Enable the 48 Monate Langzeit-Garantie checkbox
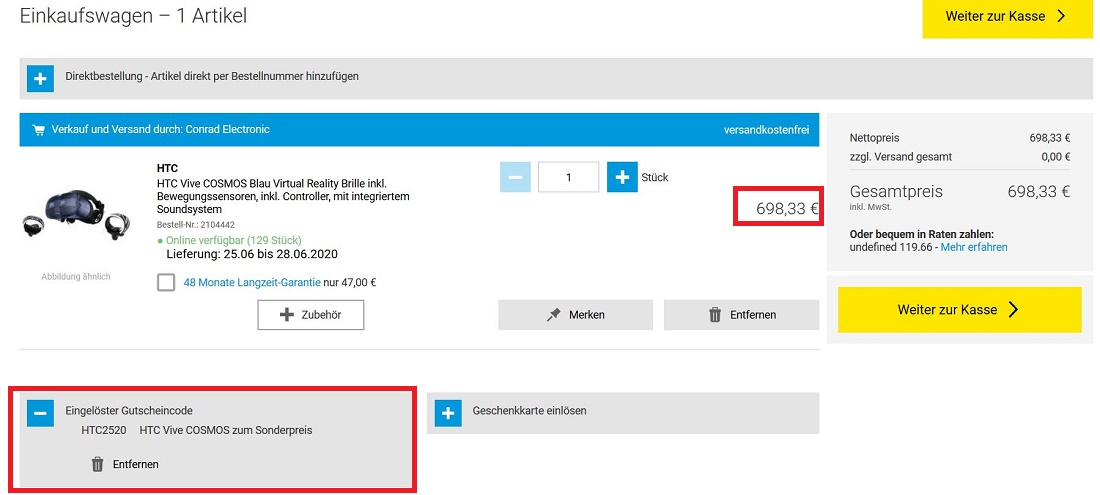Image resolution: width=1100 pixels, height=495 pixels. (166, 283)
